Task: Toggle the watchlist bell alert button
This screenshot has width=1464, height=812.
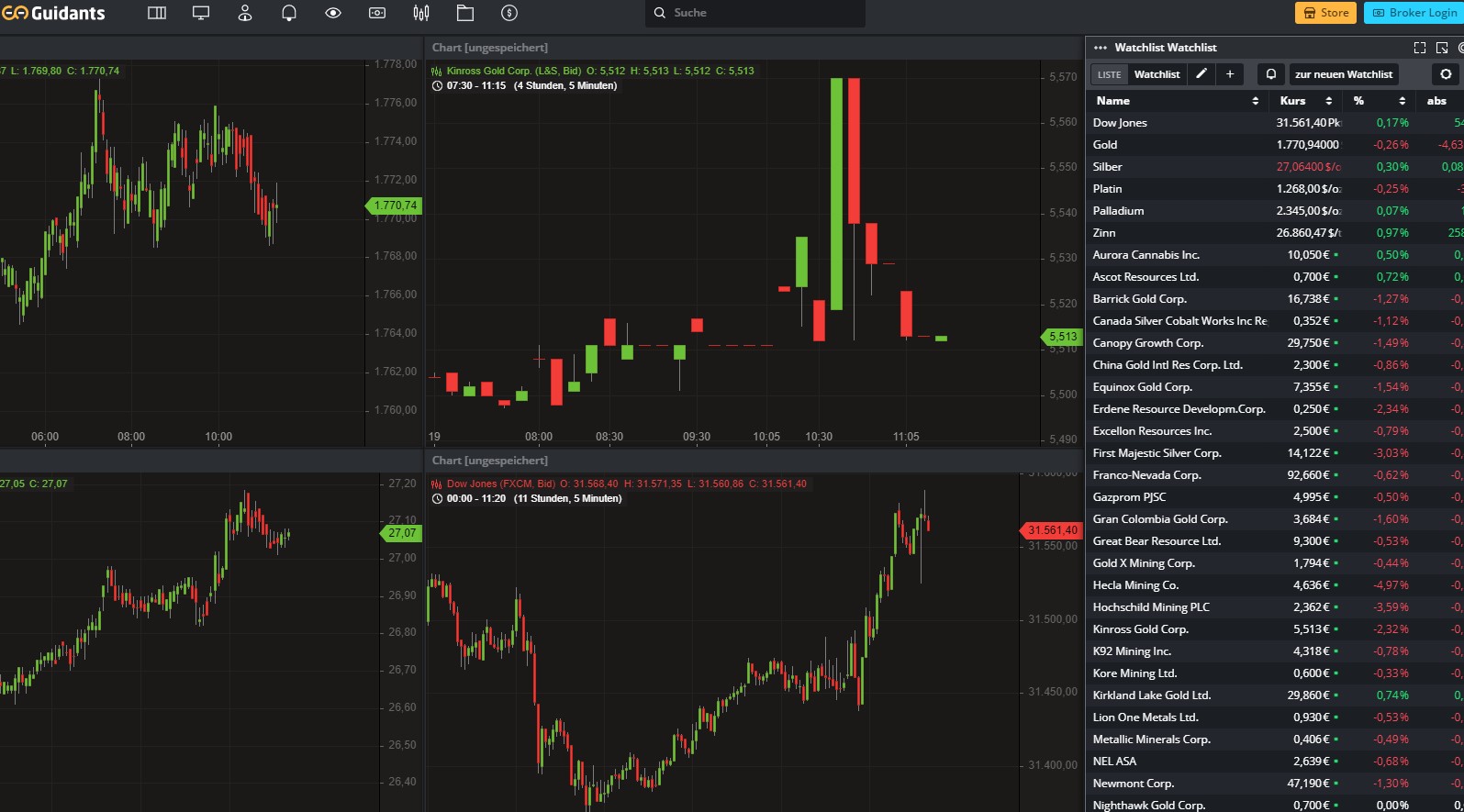Action: click(1271, 74)
